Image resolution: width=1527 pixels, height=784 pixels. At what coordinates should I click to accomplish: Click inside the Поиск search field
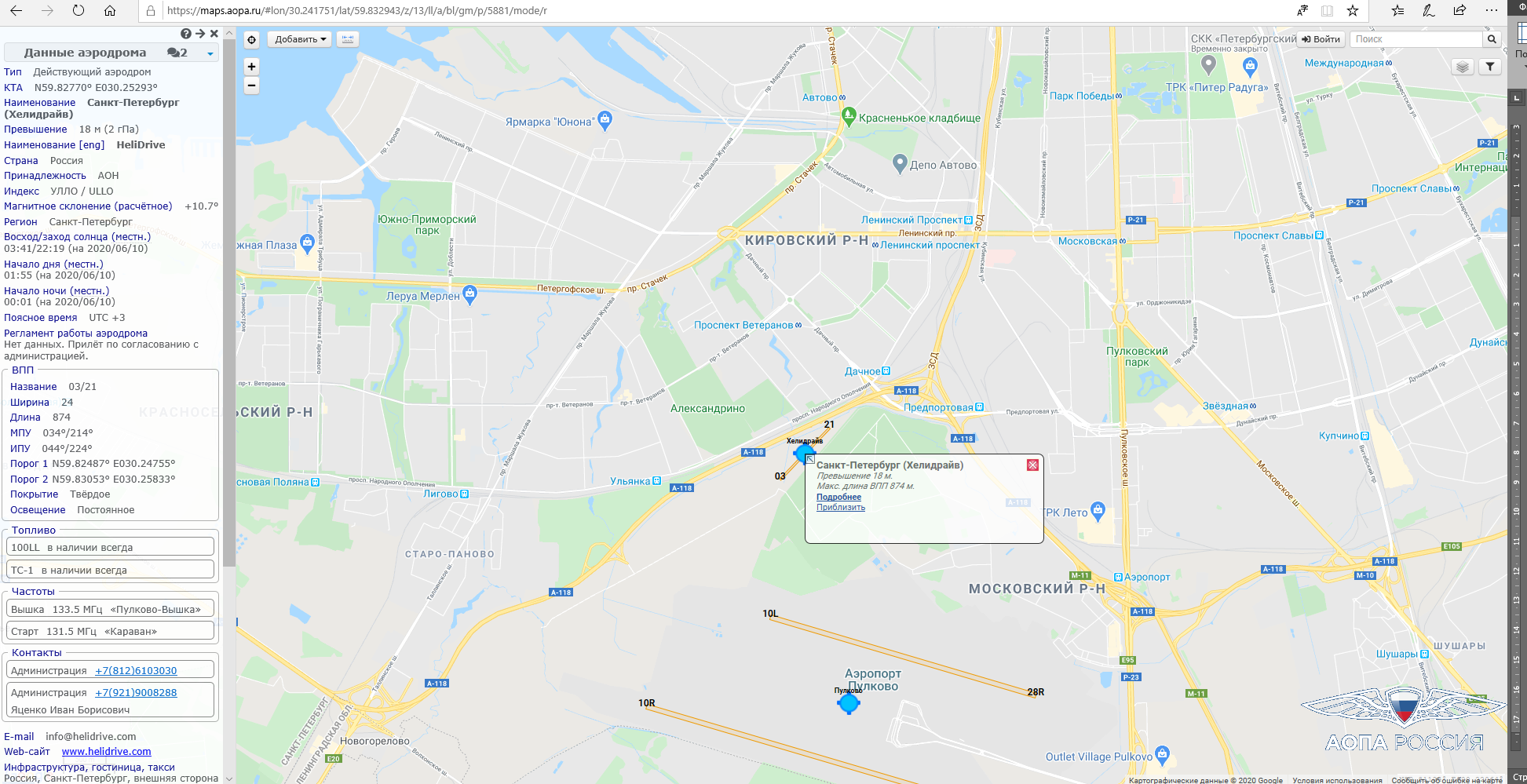point(1416,39)
